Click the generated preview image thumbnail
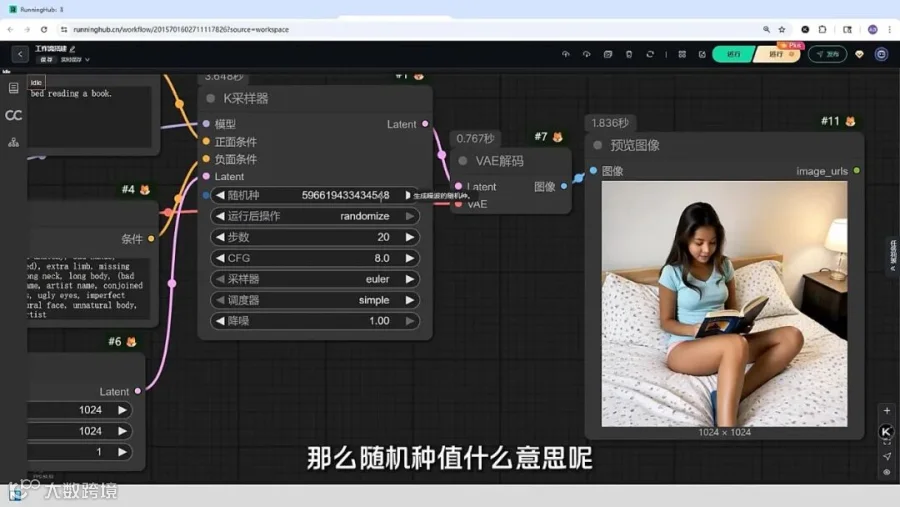Image resolution: width=900 pixels, height=507 pixels. pyautogui.click(x=724, y=304)
